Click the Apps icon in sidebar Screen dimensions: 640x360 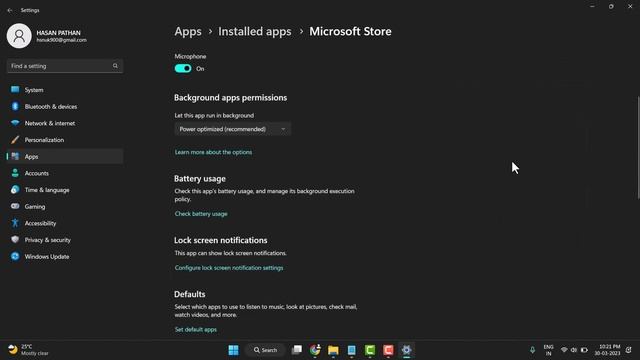pos(15,156)
